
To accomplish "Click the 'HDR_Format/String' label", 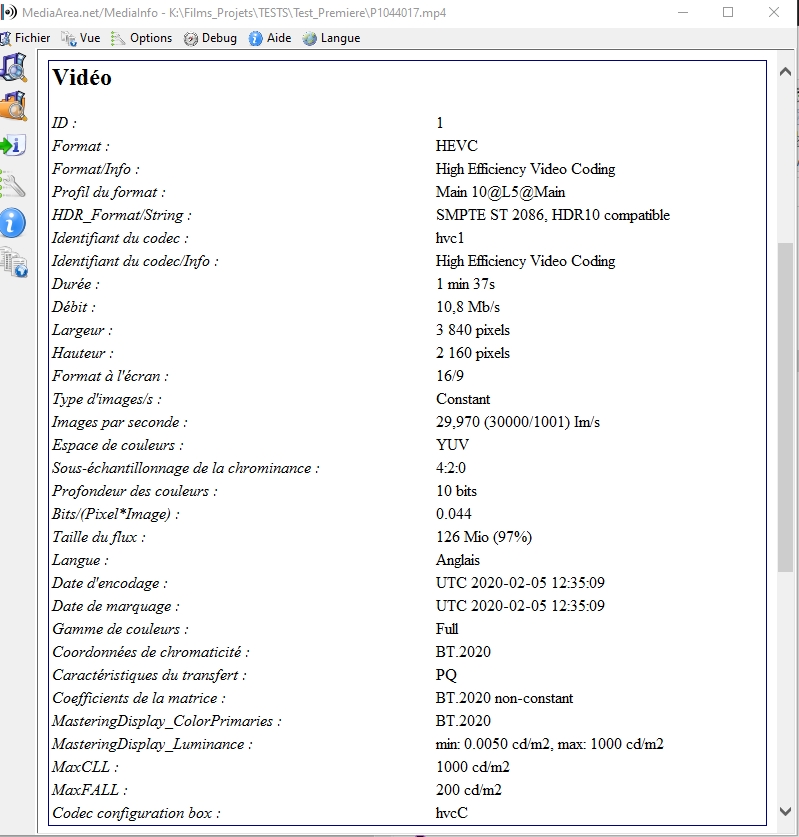I will click(x=122, y=215).
